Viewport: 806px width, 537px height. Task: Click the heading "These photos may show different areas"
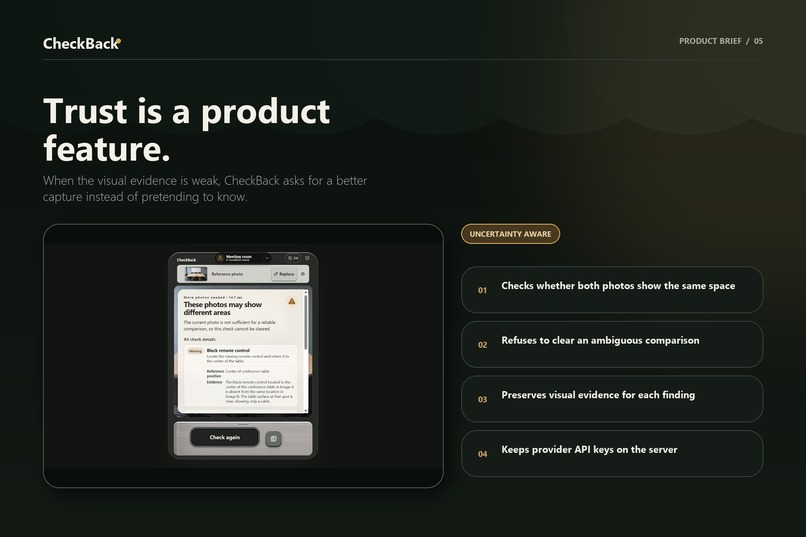(x=223, y=308)
